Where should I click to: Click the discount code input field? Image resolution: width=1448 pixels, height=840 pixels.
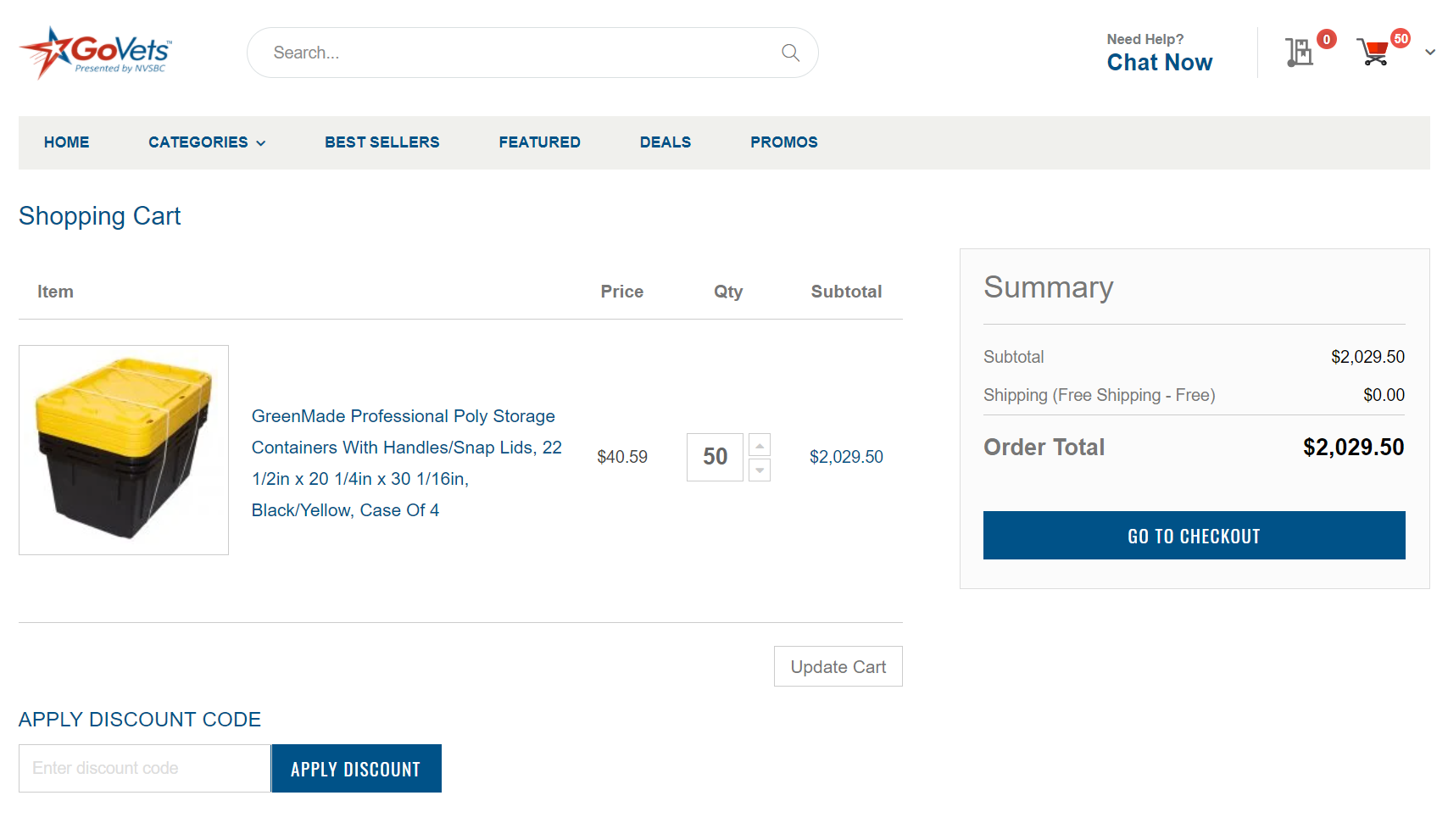tap(144, 768)
